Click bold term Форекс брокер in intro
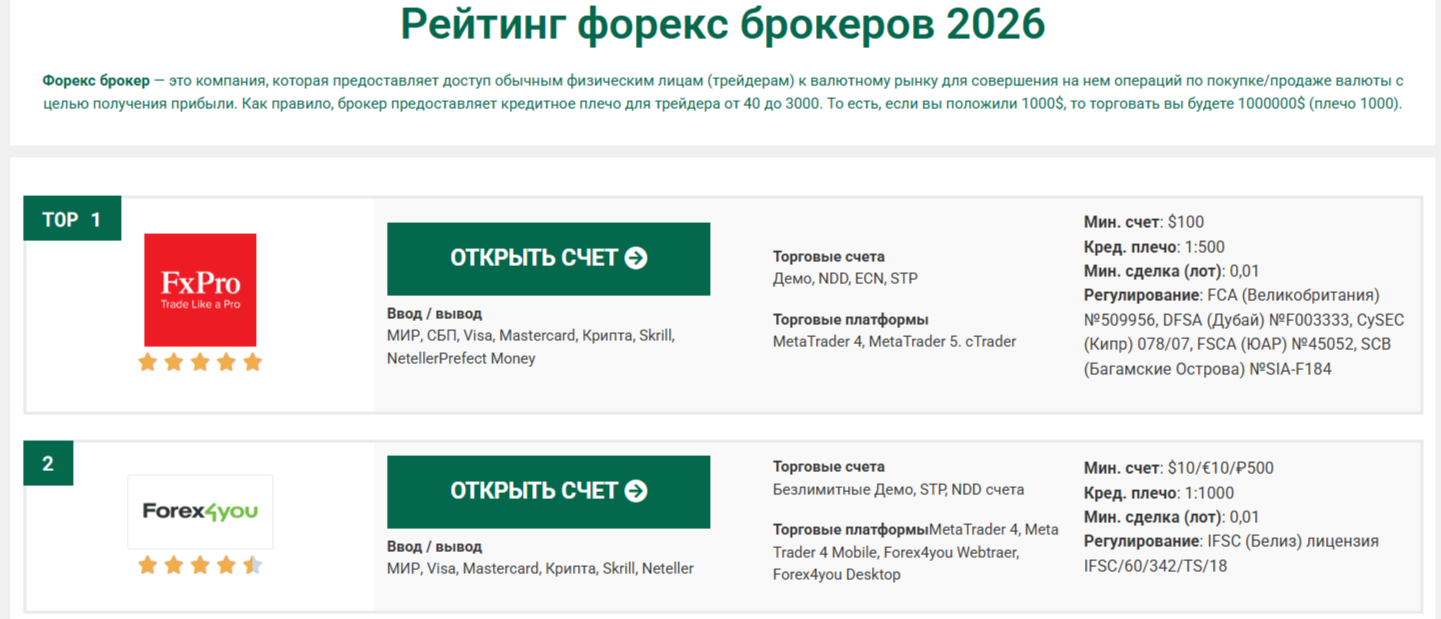The height and width of the screenshot is (619, 1441). pos(96,81)
